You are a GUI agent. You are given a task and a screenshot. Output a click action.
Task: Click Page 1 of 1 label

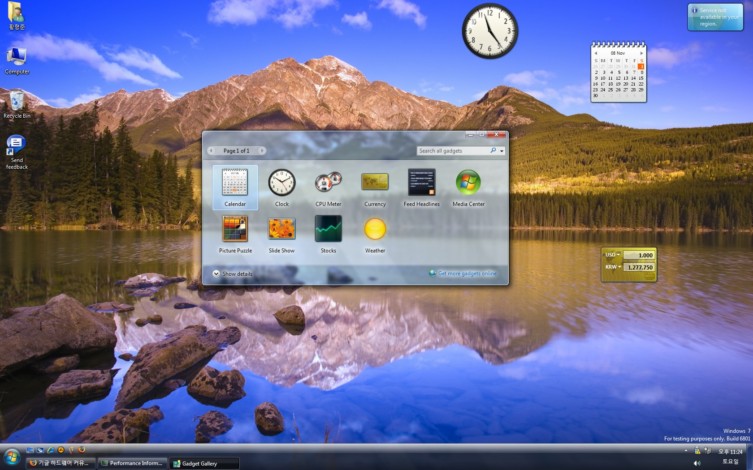tap(236, 150)
